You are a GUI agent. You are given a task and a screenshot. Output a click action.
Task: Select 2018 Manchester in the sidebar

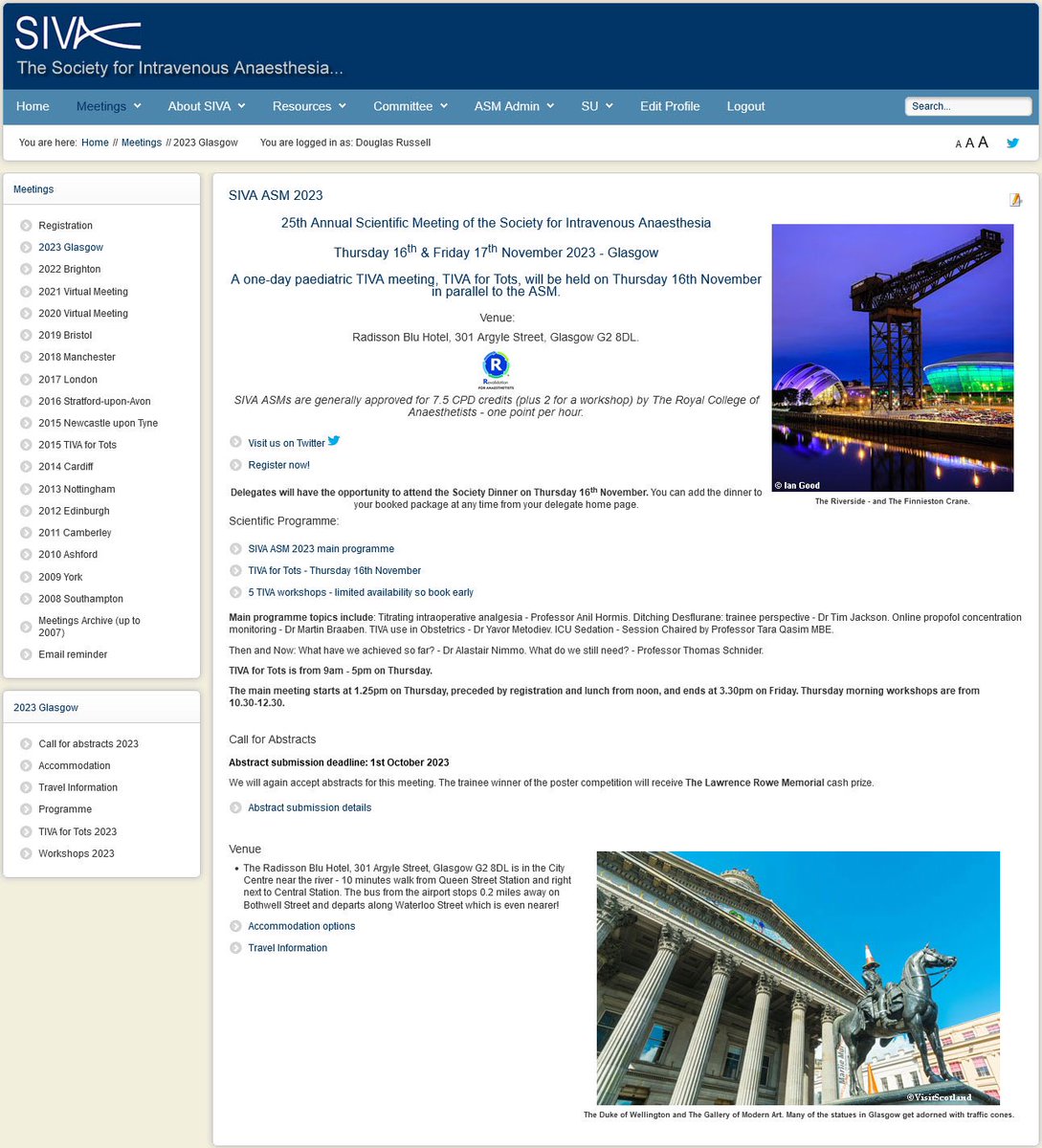pyautogui.click(x=77, y=357)
